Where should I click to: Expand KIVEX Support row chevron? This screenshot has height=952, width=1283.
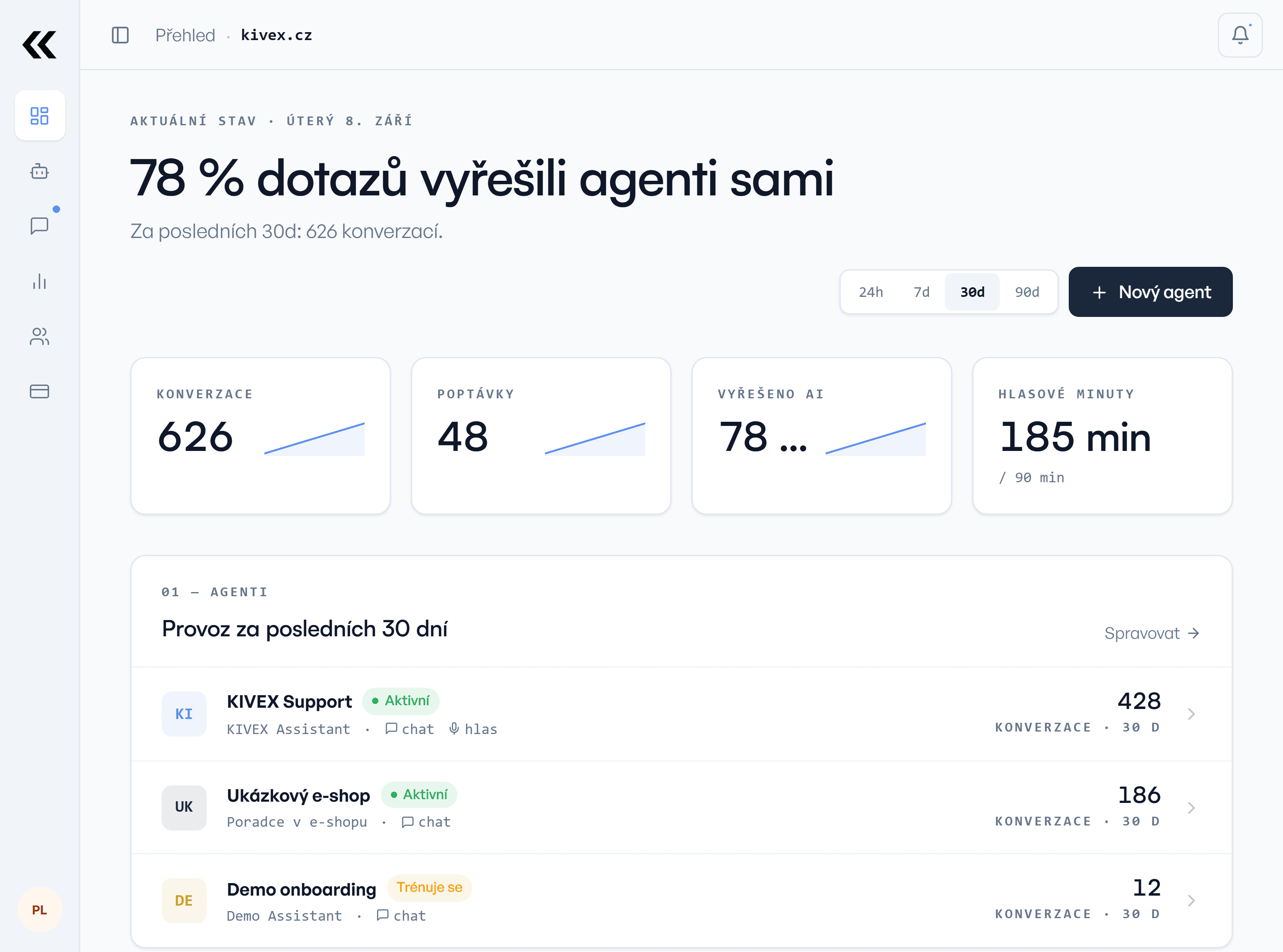[1191, 714]
